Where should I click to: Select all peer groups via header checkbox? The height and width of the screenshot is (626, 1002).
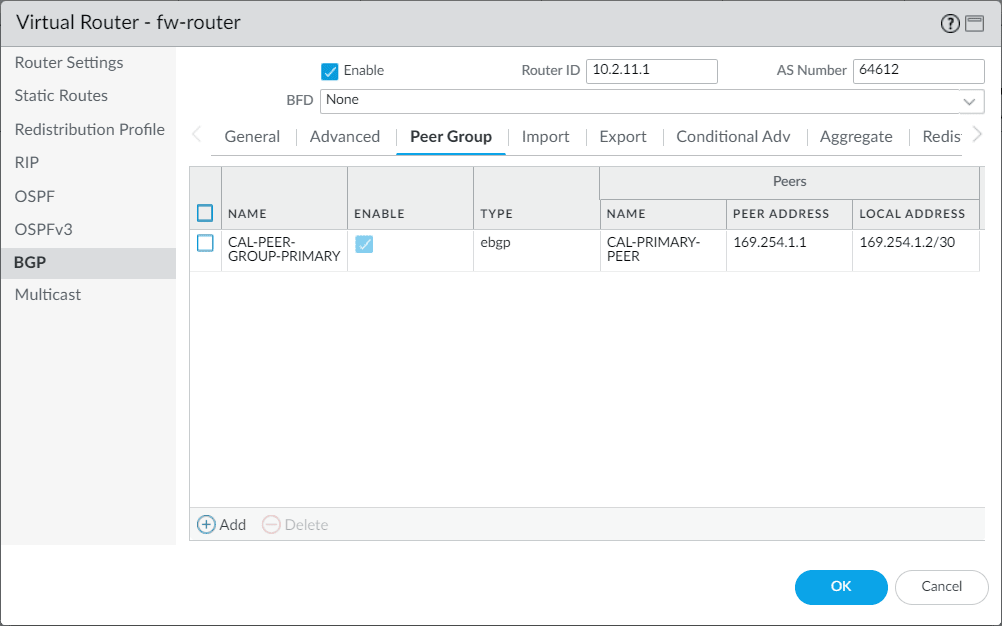(204, 213)
